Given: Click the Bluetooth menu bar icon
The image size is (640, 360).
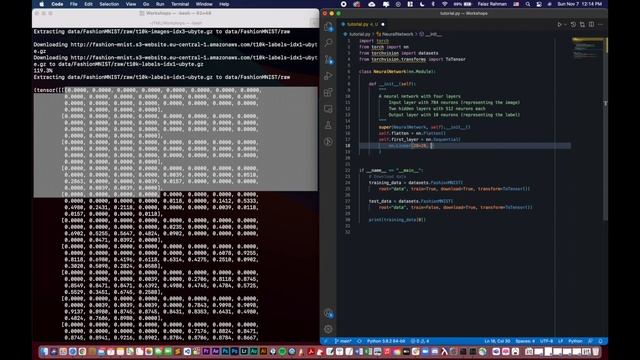Looking at the screenshot, I should (433, 4).
